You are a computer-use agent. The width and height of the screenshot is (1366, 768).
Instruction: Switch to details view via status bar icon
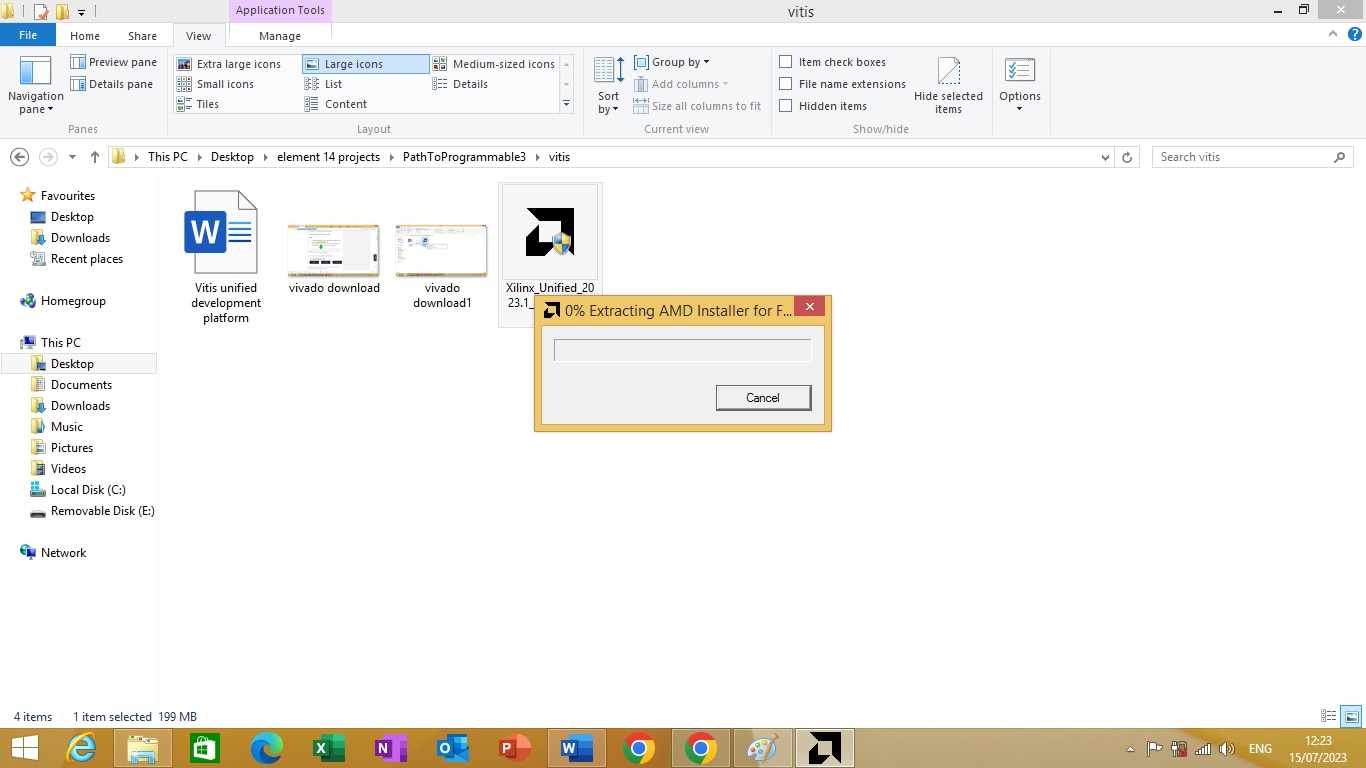1329,716
